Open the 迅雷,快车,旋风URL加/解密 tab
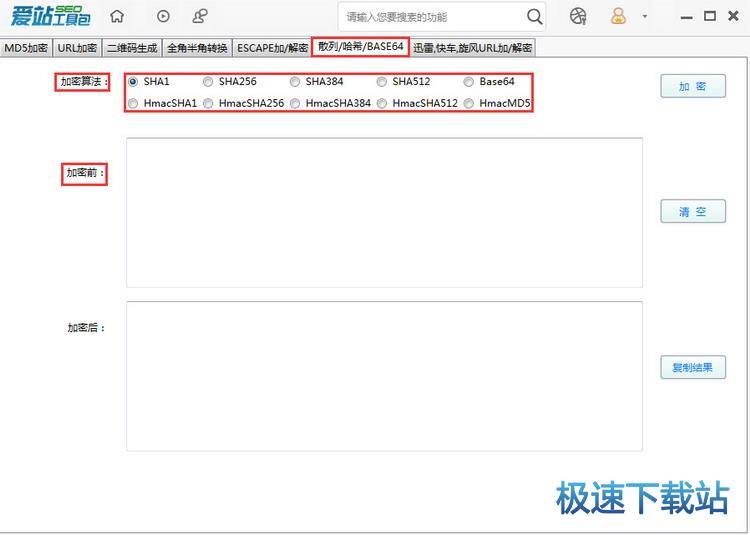 pos(473,48)
